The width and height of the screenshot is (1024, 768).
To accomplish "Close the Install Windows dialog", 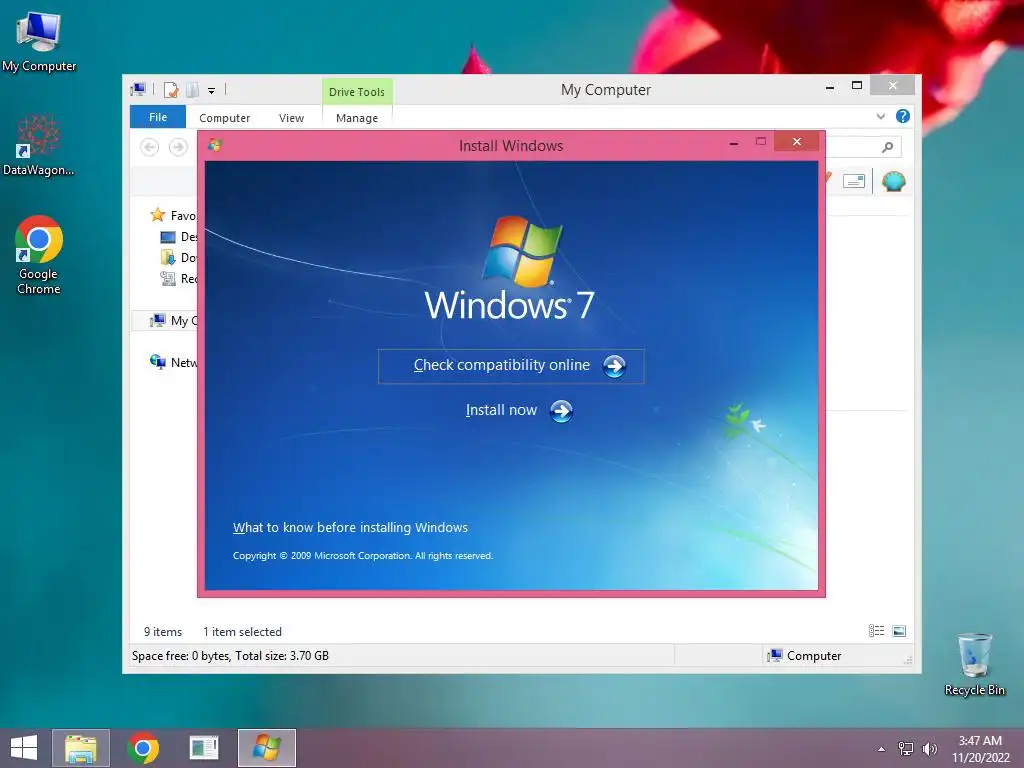I will point(797,141).
